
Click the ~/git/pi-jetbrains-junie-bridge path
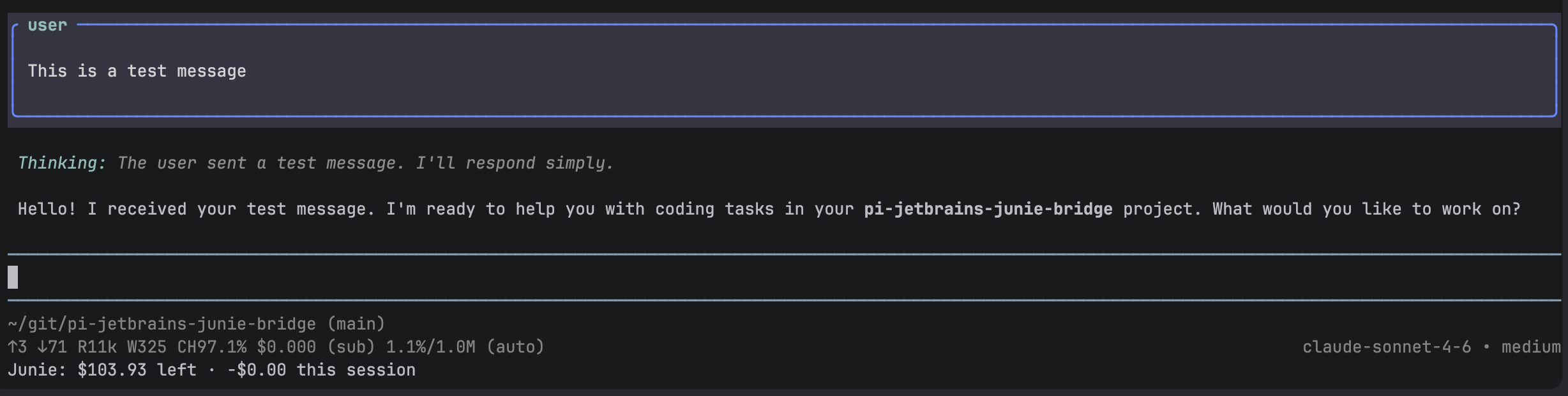pos(162,324)
